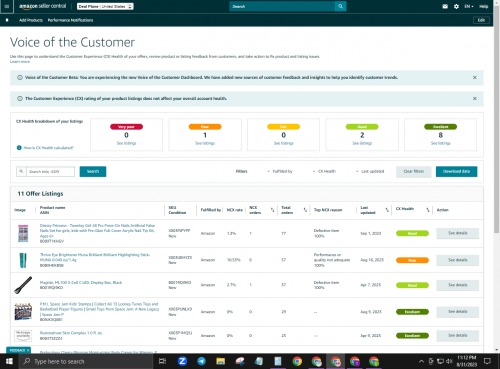Show hidden system tray icons

click(421, 361)
